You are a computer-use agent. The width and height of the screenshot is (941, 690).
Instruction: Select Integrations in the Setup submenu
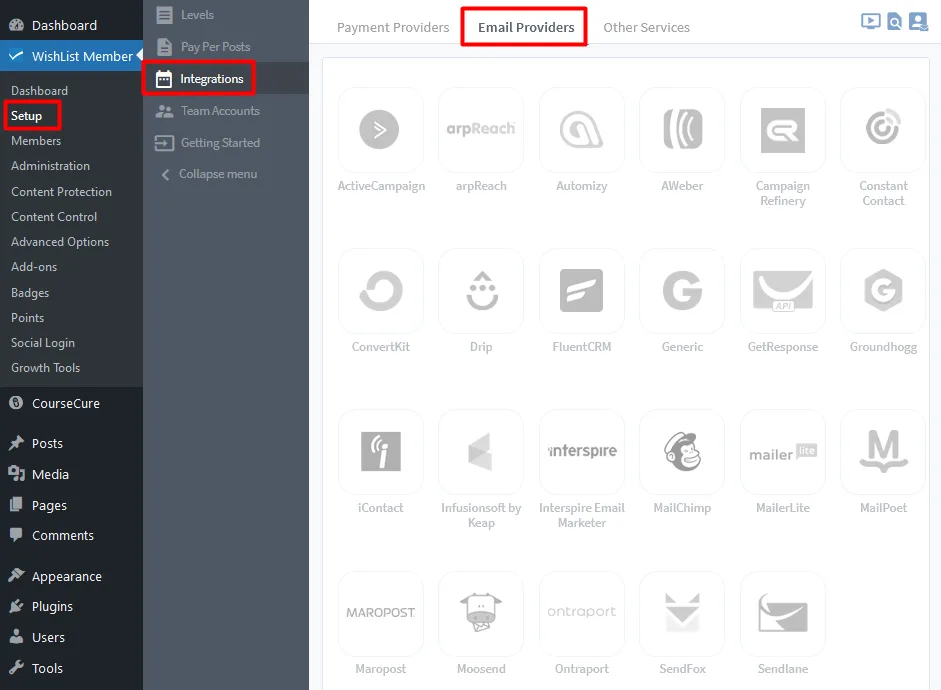click(226, 79)
